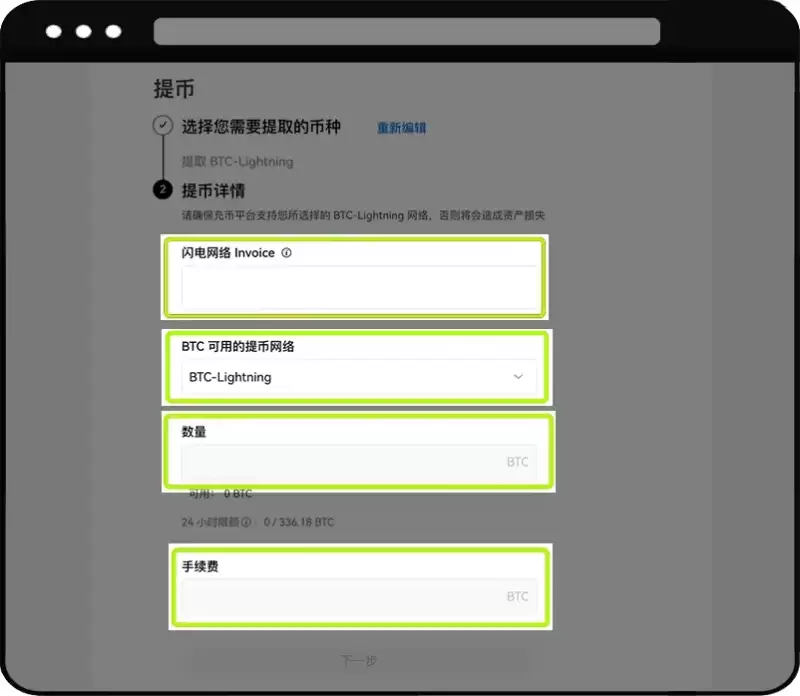The width and height of the screenshot is (800, 696).
Task: Click the chevron inside the network selector
Action: click(x=518, y=377)
